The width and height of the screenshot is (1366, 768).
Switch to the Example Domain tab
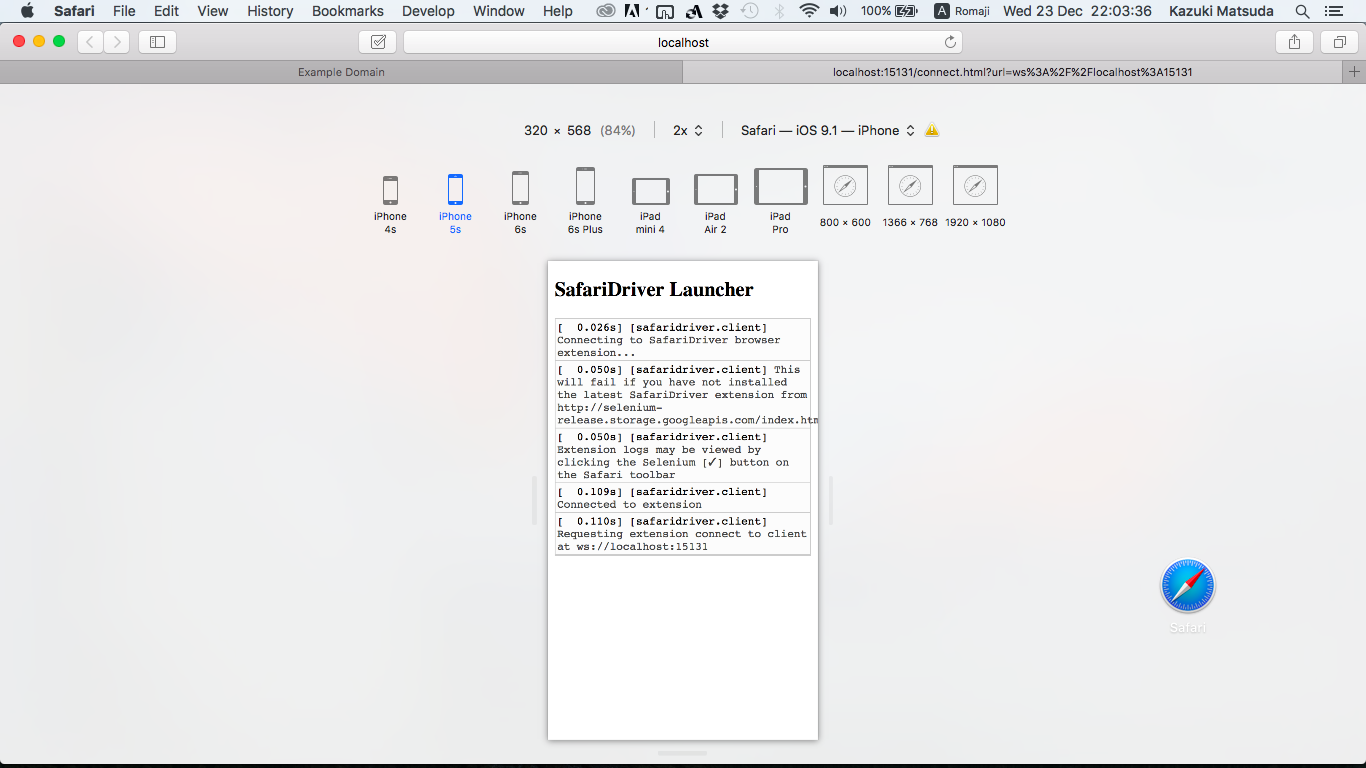pos(341,72)
